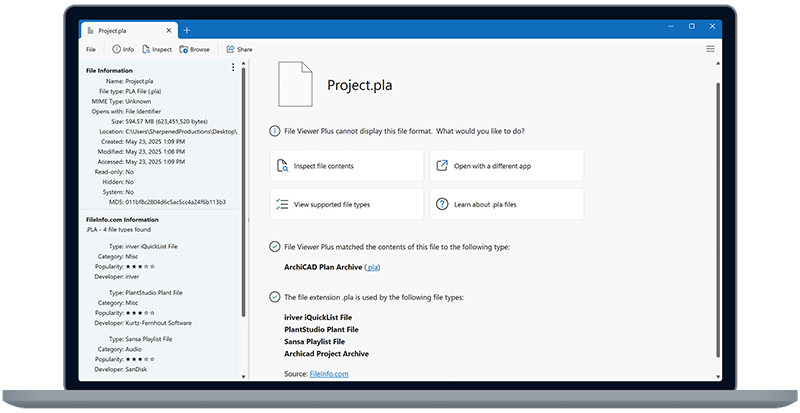Click the Size: 594.57 MB row

pos(159,122)
